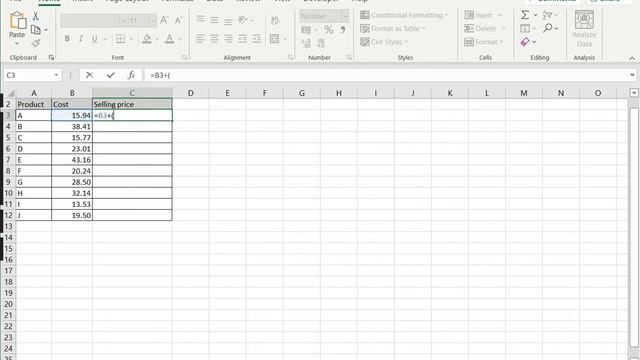Click the Orientation text angle icon
Image resolution: width=640 pixels, height=360 pixels.
point(243,19)
